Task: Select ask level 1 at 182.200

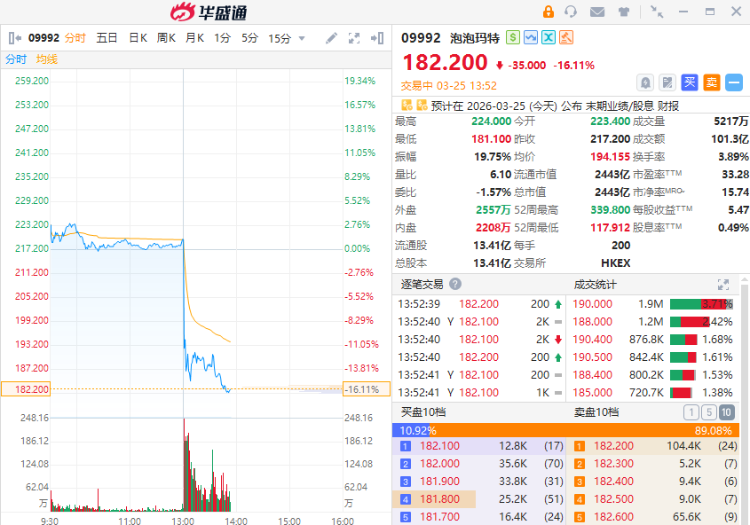Action: 653,446
